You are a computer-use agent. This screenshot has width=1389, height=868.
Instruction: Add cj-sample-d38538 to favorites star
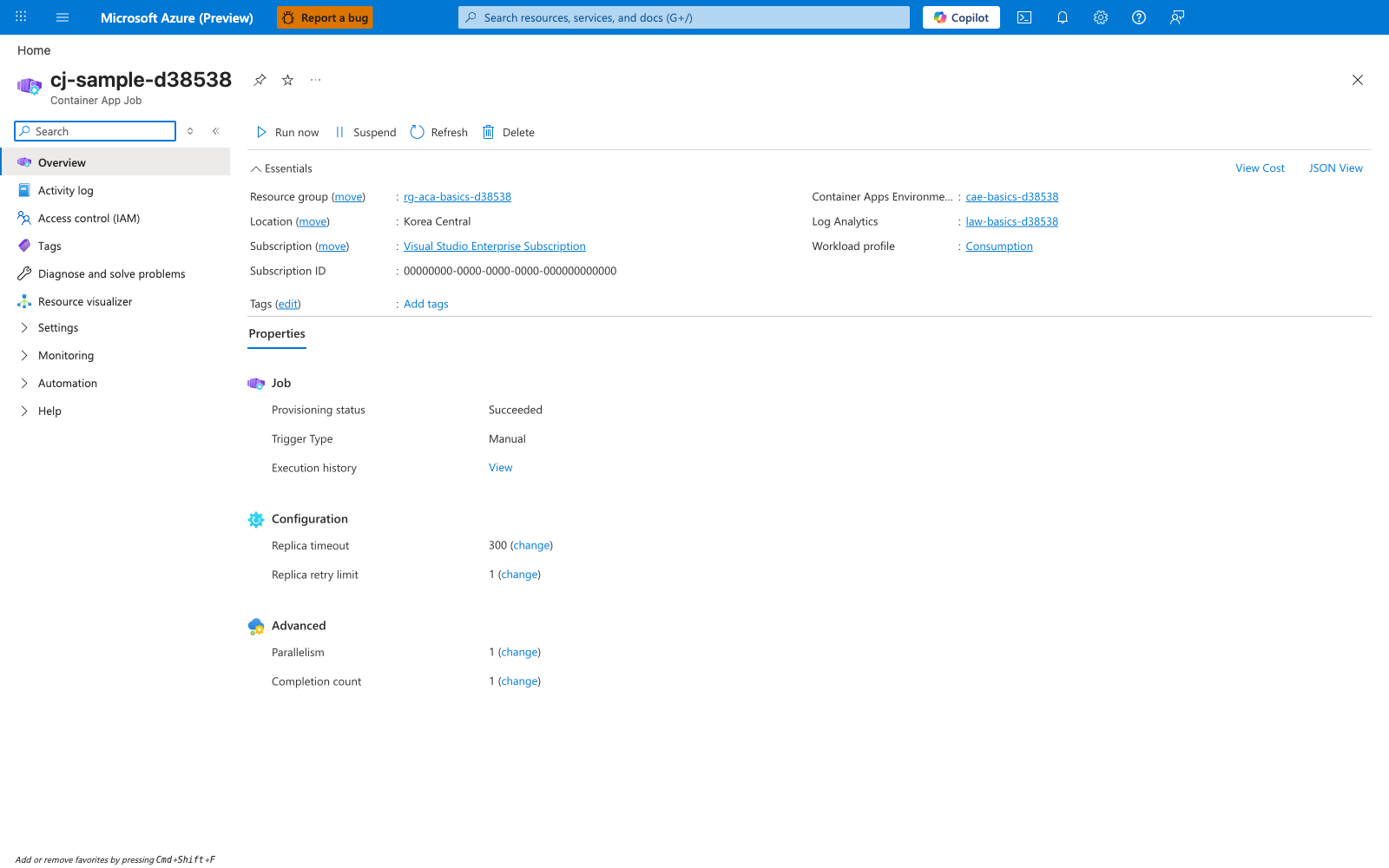coord(287,80)
